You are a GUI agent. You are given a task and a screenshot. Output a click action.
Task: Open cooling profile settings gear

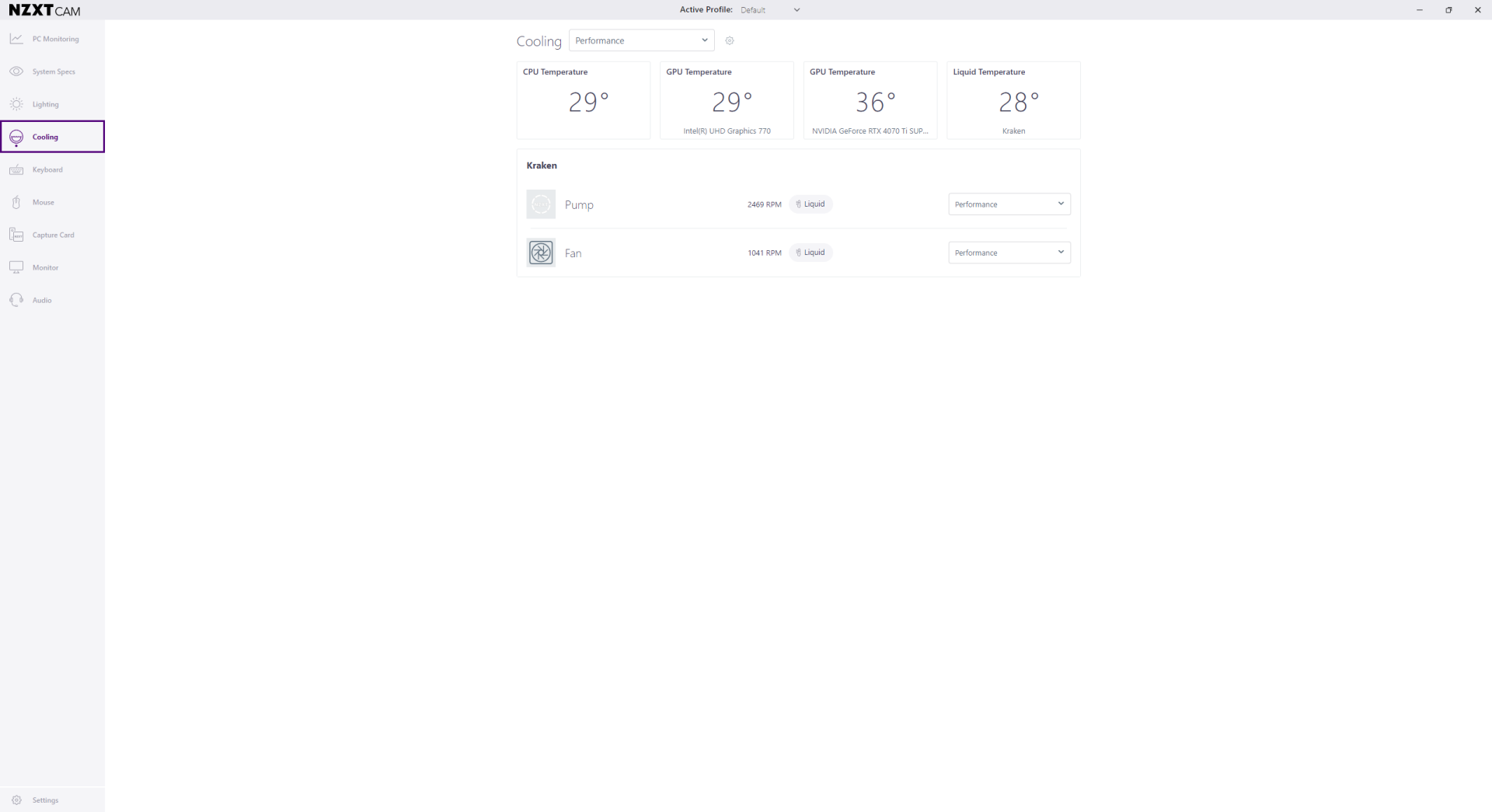click(730, 40)
